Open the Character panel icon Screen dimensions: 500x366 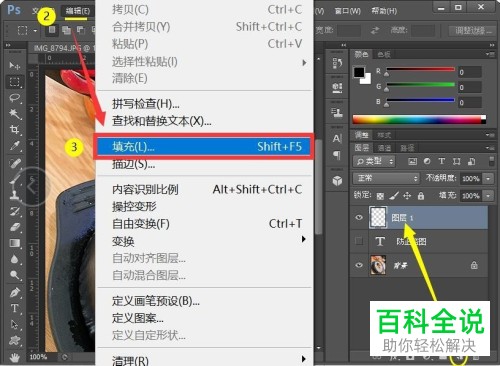click(x=337, y=138)
